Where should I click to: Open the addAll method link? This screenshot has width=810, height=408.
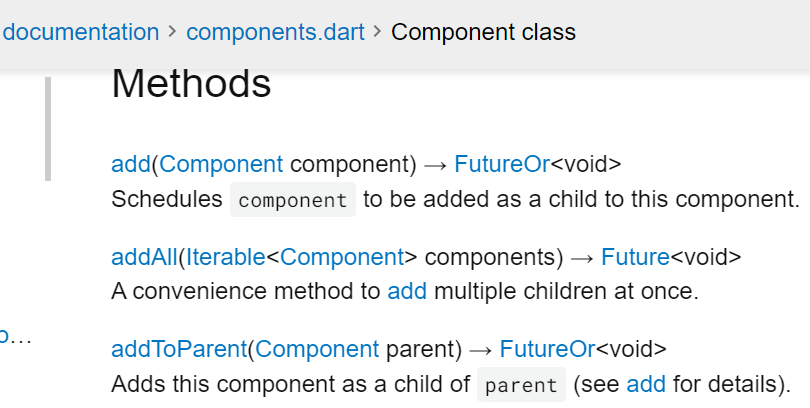[x=145, y=257]
